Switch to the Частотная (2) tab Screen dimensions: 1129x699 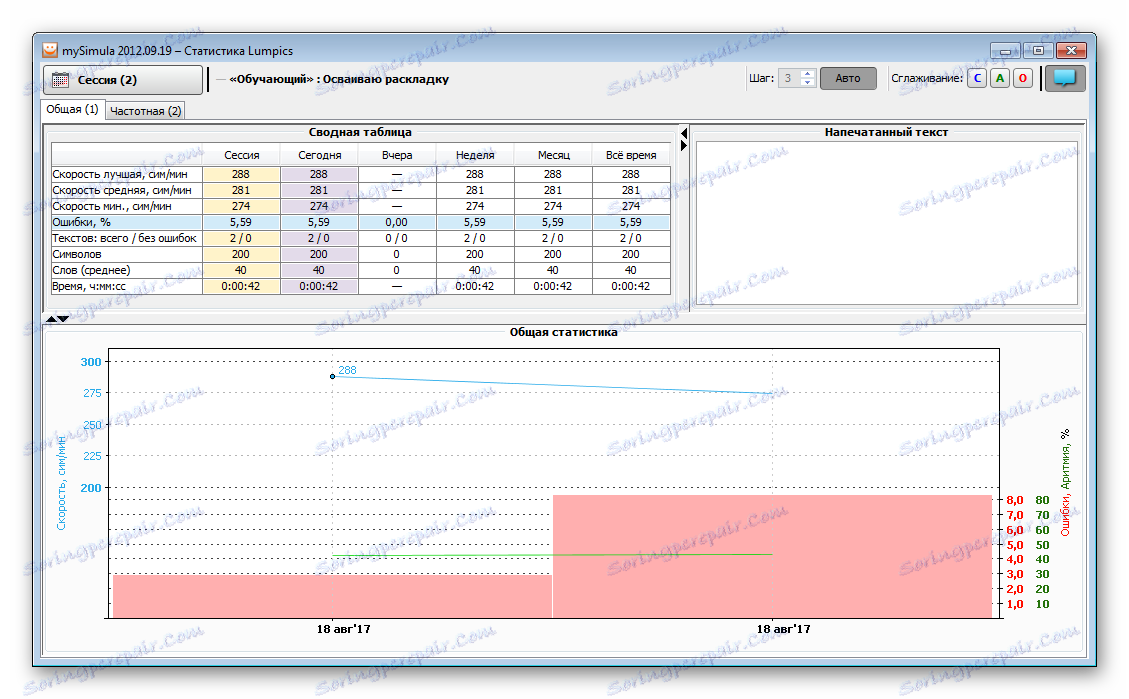145,111
